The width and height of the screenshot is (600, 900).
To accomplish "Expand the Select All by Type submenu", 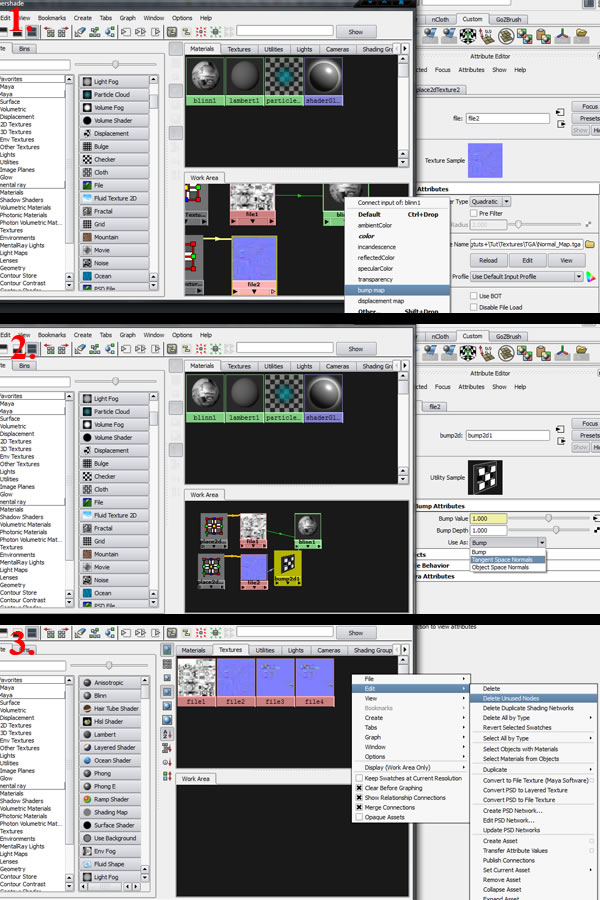I will pyautogui.click(x=534, y=738).
